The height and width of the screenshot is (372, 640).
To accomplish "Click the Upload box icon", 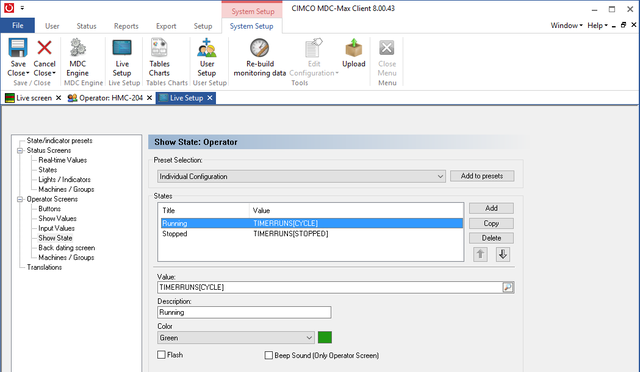I will [354, 48].
